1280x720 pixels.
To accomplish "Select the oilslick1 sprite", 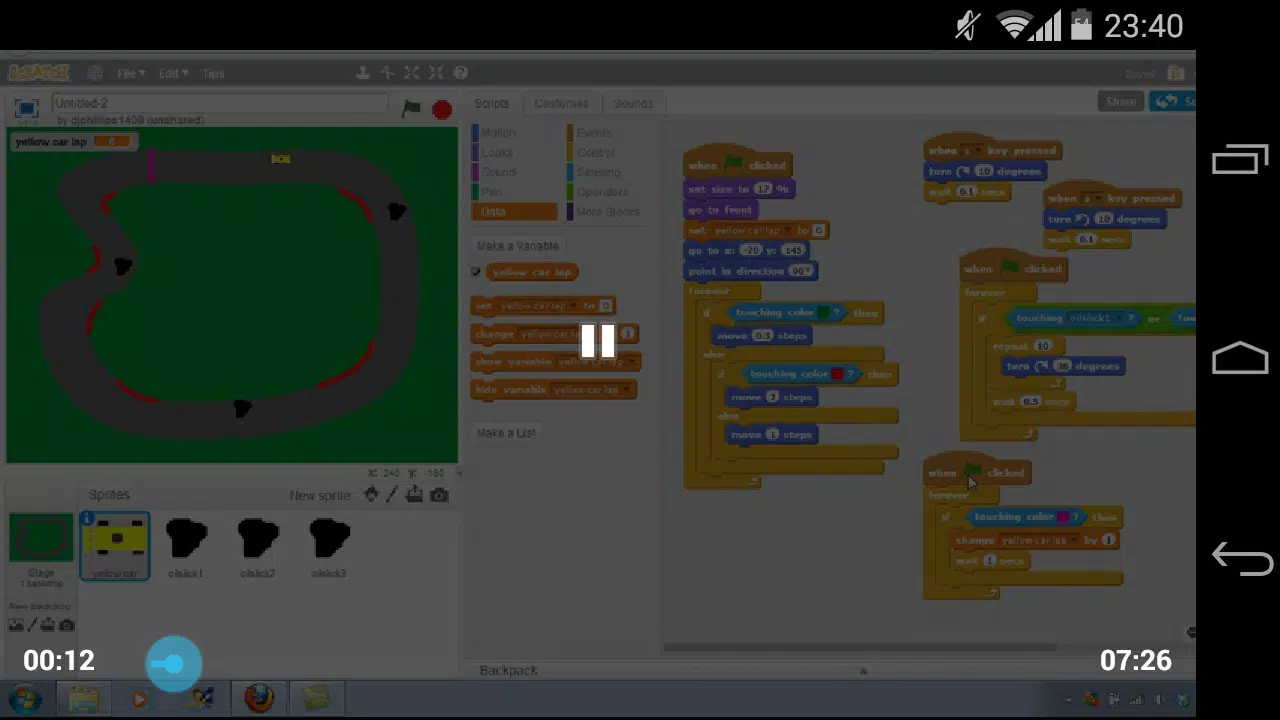I will (186, 546).
